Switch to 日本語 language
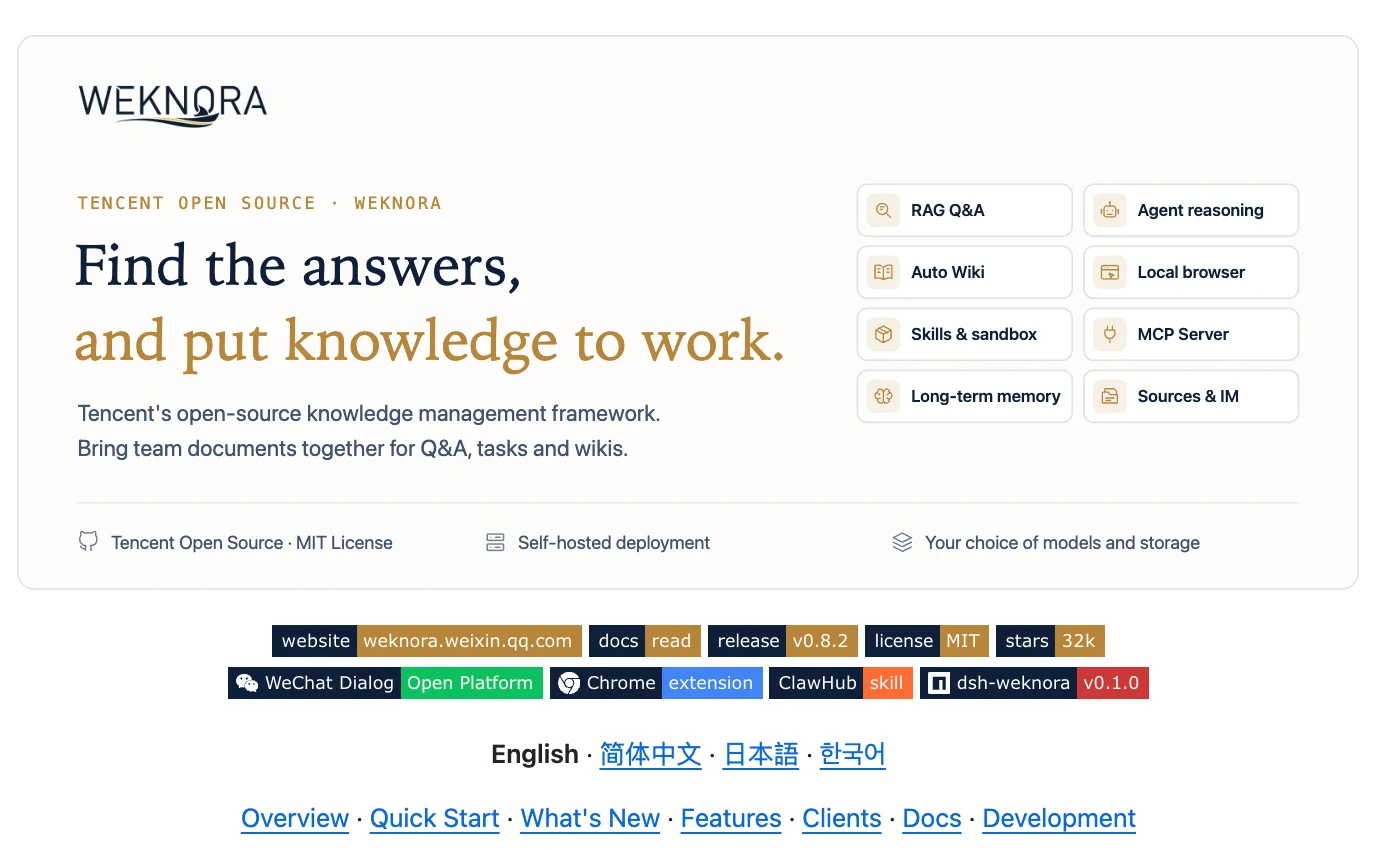The width and height of the screenshot is (1396, 850). 761,754
